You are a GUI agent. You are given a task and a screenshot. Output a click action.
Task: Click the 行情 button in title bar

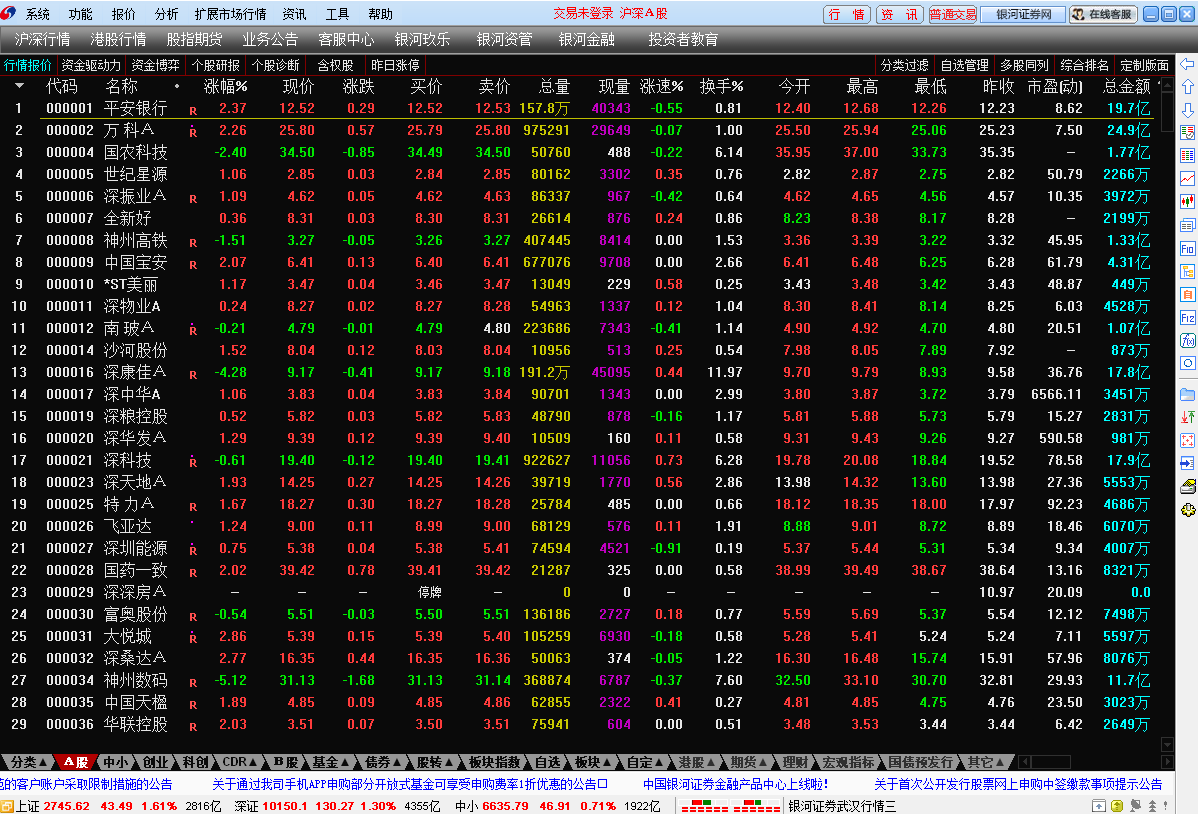click(847, 15)
